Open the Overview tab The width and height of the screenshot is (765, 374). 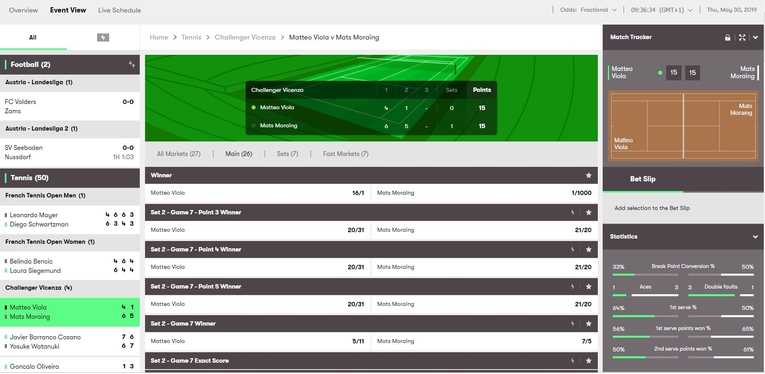[23, 10]
